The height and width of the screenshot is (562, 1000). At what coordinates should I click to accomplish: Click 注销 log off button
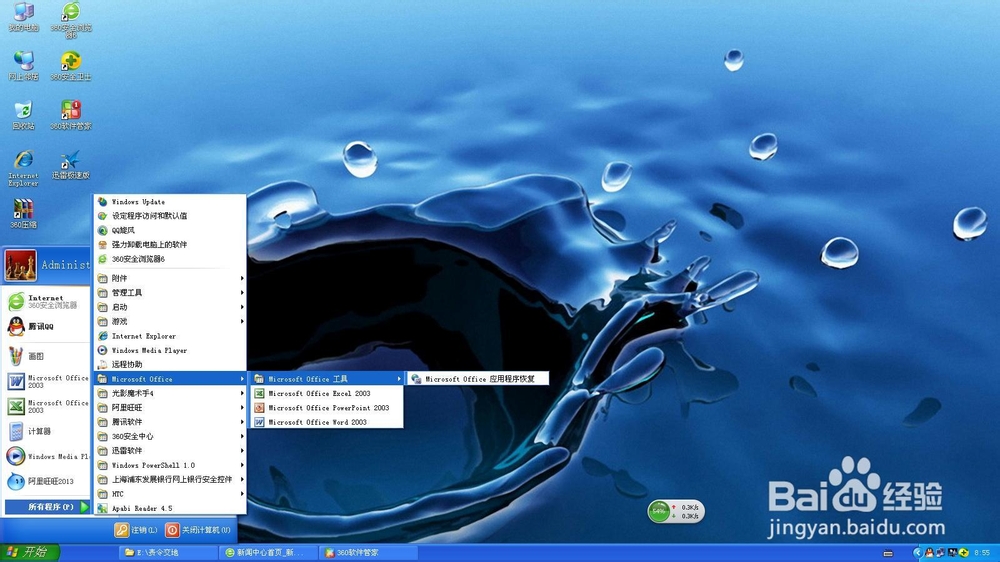[x=136, y=530]
